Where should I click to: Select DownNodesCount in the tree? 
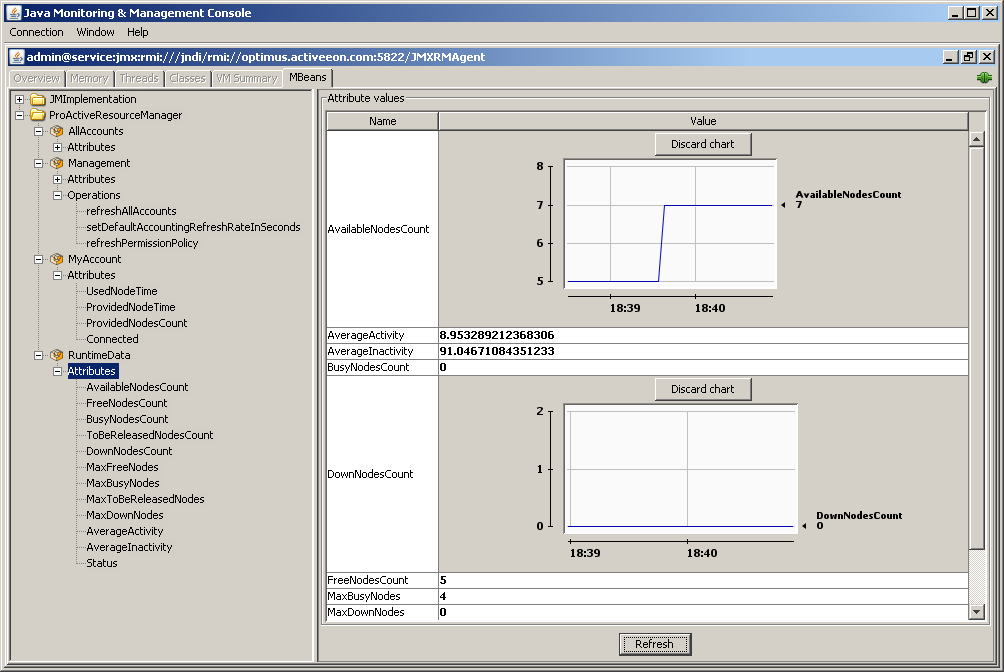pos(129,452)
